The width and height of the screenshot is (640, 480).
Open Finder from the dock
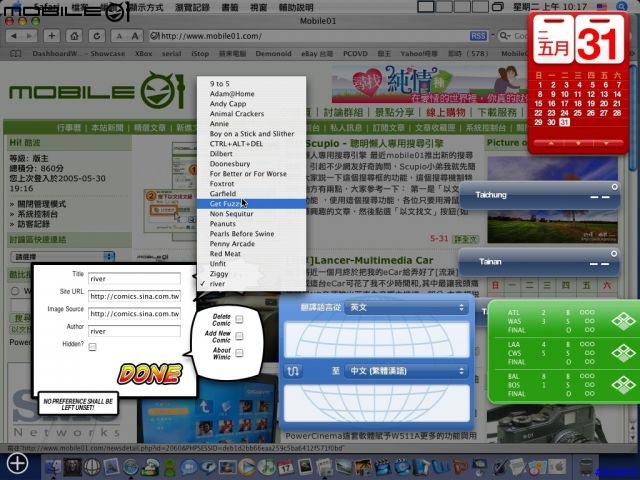pos(53,467)
